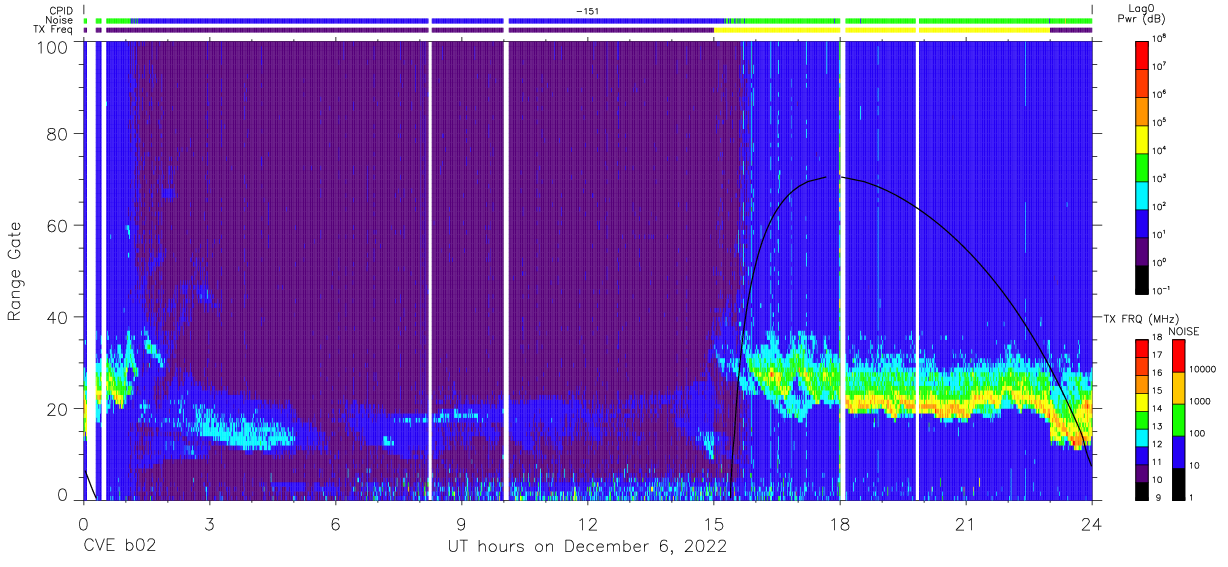1228x567 pixels.
Task: Select the cyan 12–13 MHz TX FRQ swatch
Action: click(1142, 437)
